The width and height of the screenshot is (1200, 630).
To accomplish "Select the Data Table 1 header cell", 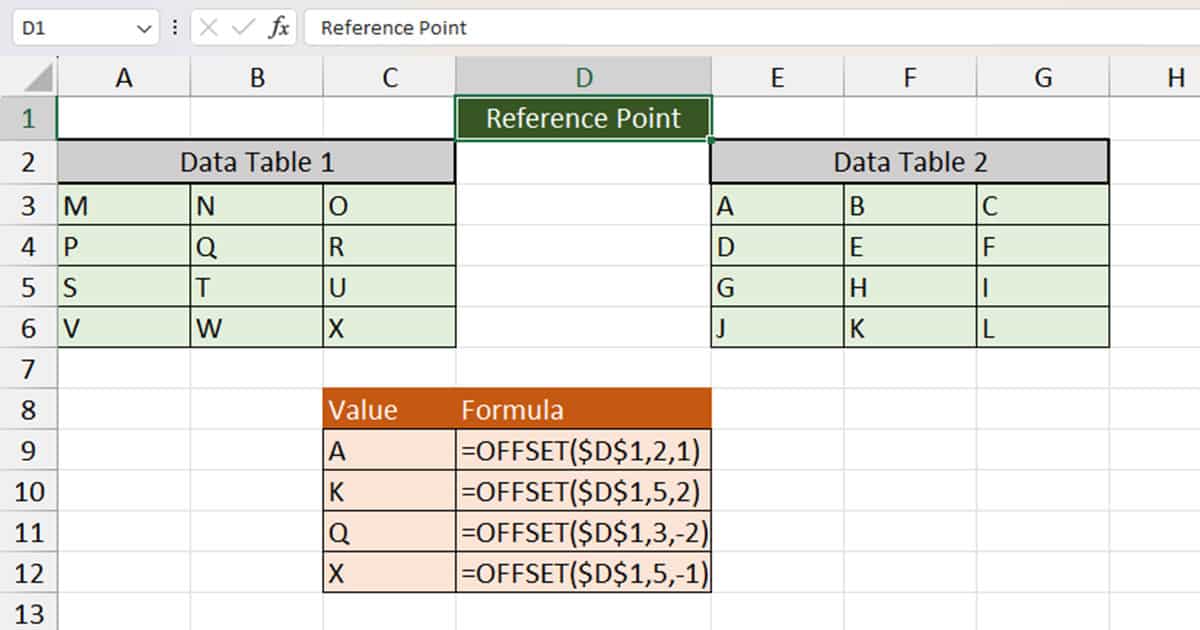I will coord(256,161).
